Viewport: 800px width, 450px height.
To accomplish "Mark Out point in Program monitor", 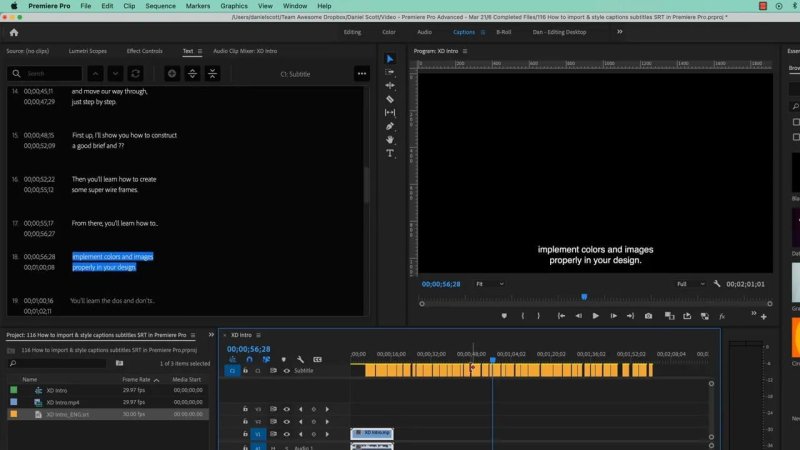I will point(538,316).
